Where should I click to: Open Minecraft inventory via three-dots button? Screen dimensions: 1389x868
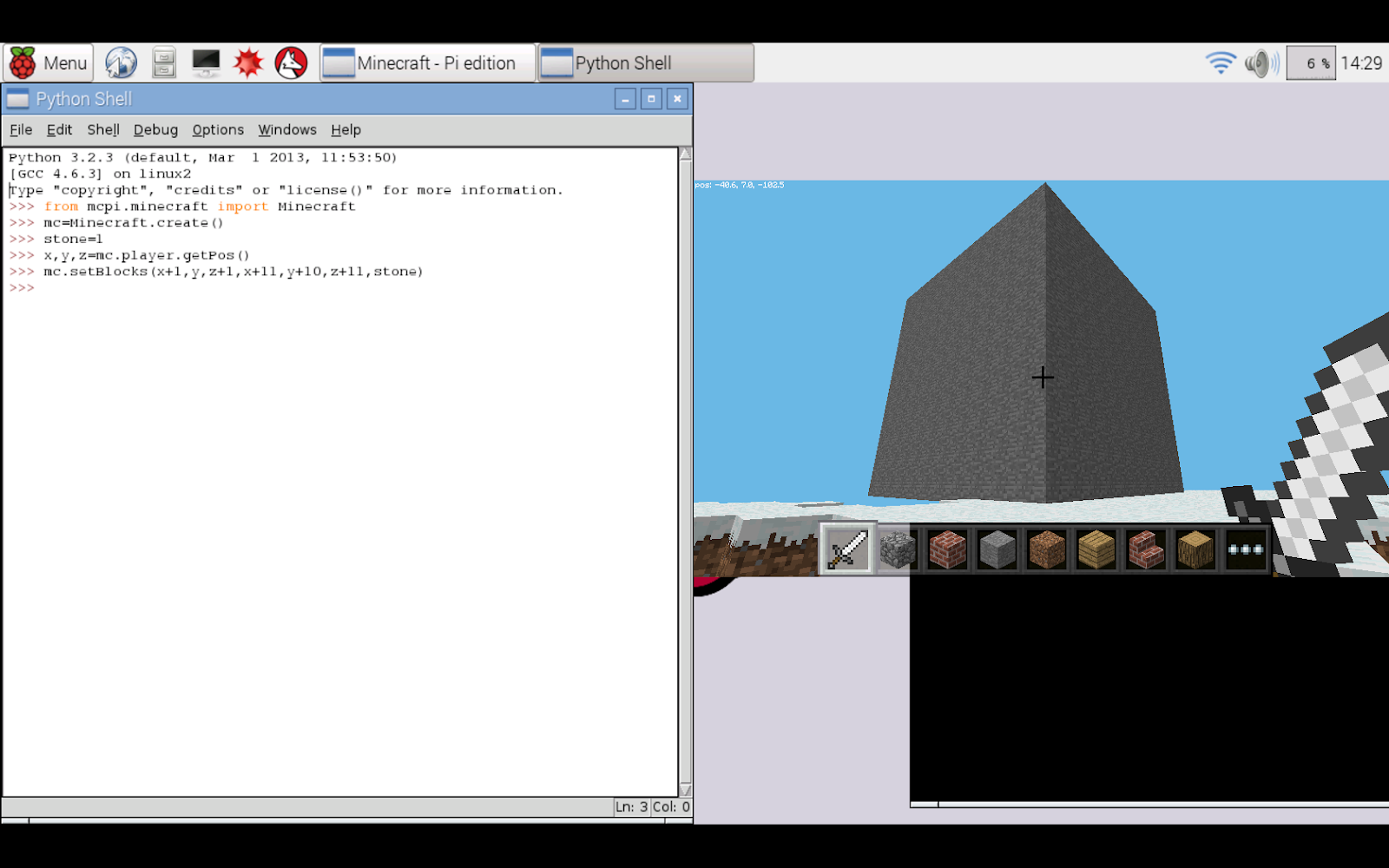click(1245, 549)
